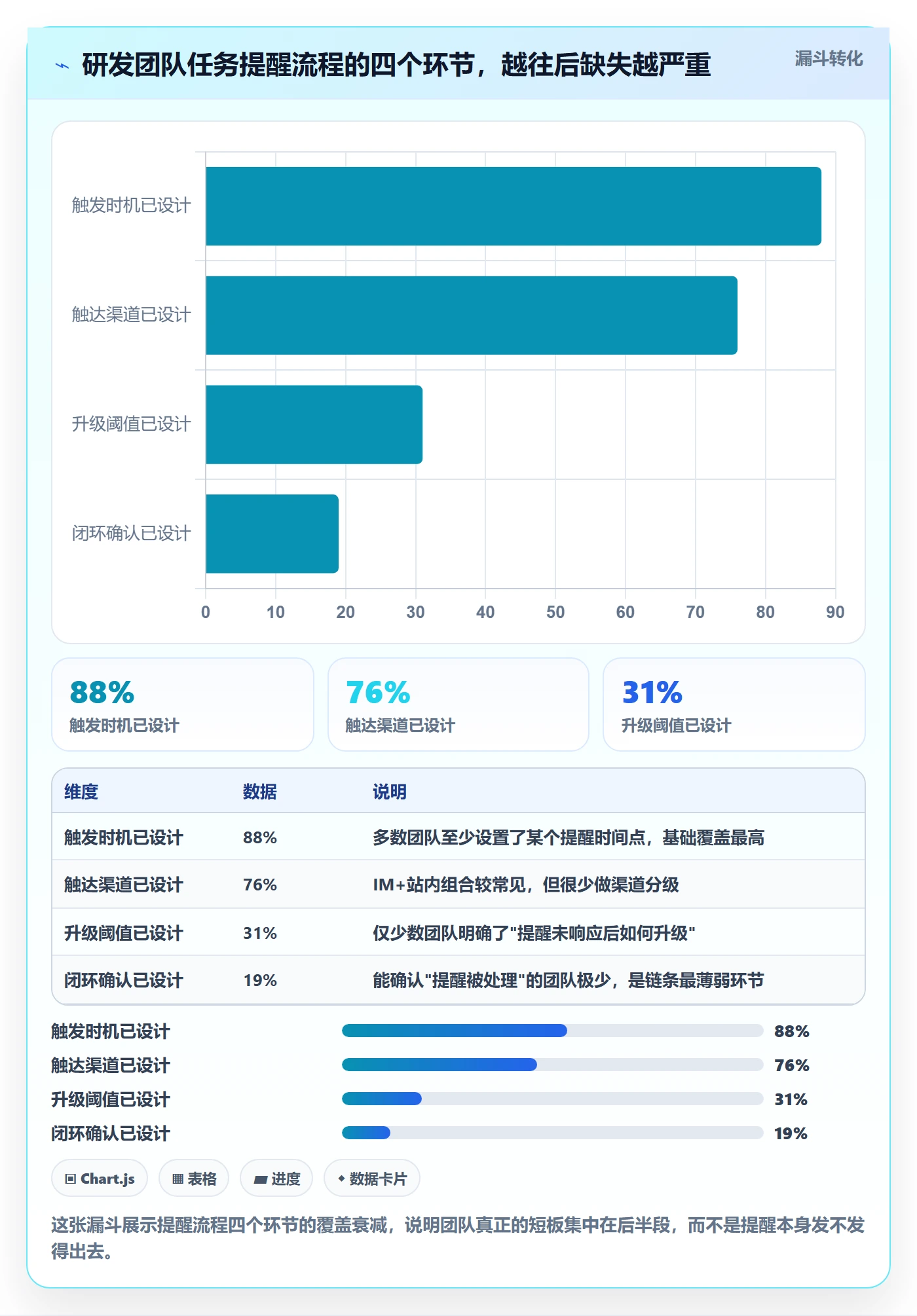Click the 76% progress bar for 触达渠道已设计
The width and height of the screenshot is (917, 1316).
click(553, 1065)
